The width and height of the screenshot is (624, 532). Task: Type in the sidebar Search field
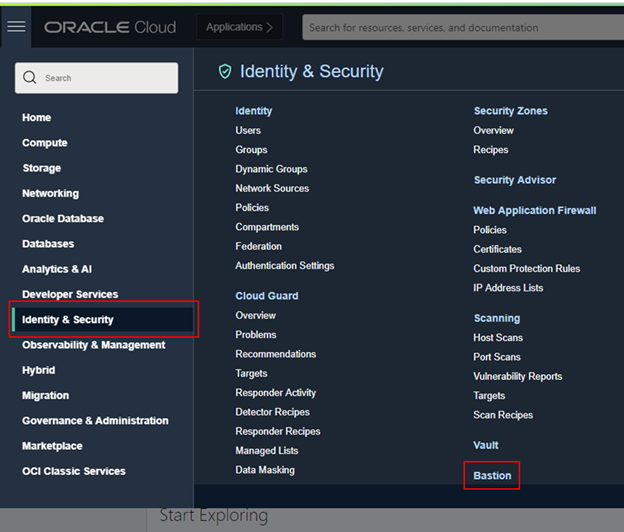click(105, 78)
